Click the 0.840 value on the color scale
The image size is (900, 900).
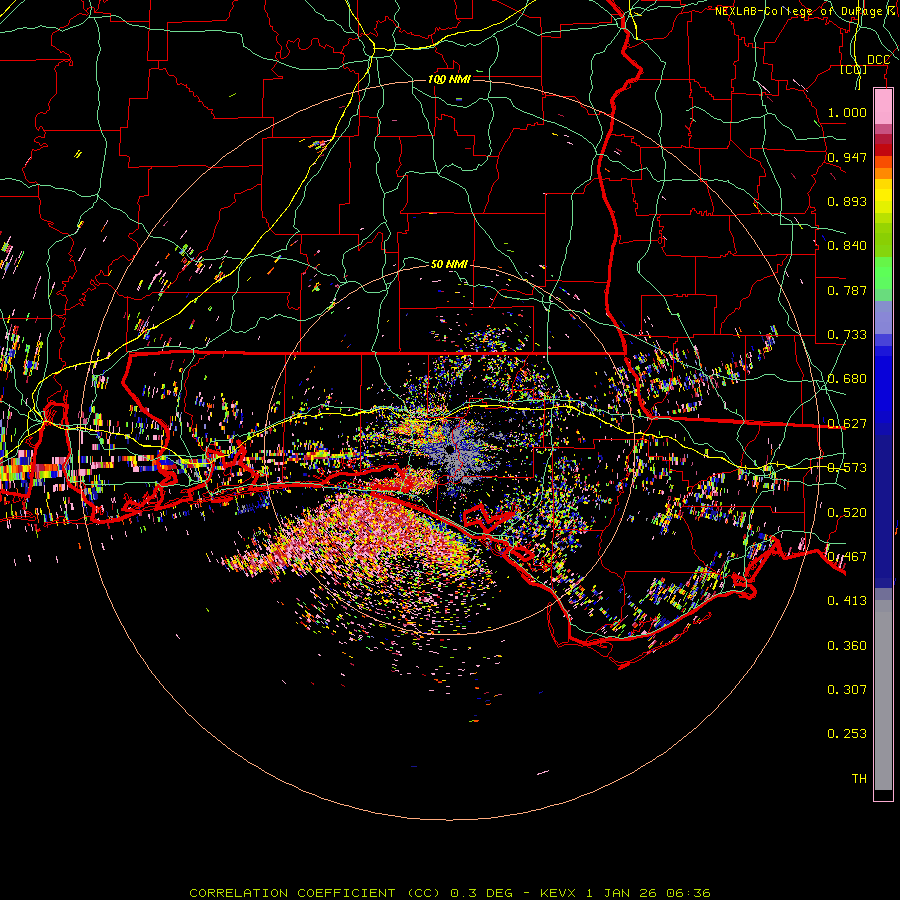pos(847,246)
